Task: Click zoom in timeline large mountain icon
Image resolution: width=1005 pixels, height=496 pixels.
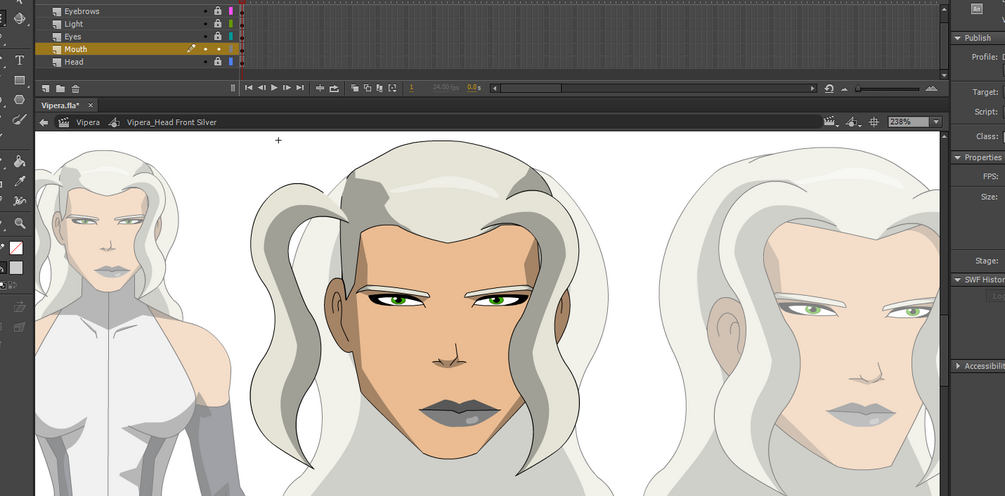Action: (x=931, y=89)
